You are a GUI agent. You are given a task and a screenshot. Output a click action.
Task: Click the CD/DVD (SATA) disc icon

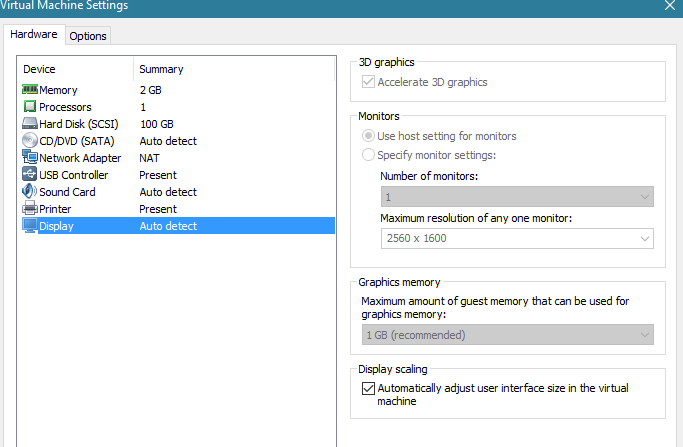coord(30,140)
